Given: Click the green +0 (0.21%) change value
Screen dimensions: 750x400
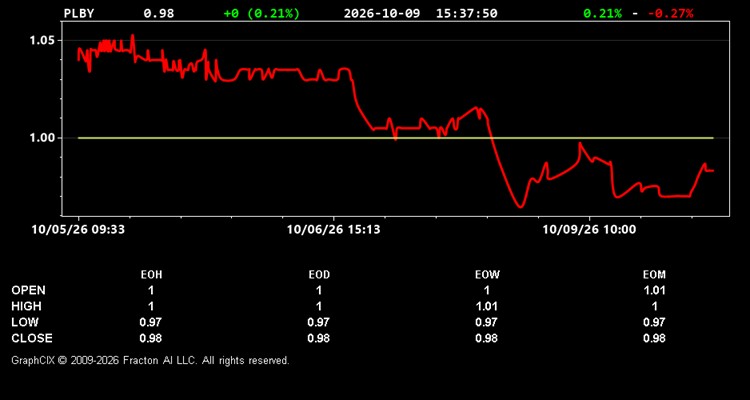Looking at the screenshot, I should tap(262, 13).
